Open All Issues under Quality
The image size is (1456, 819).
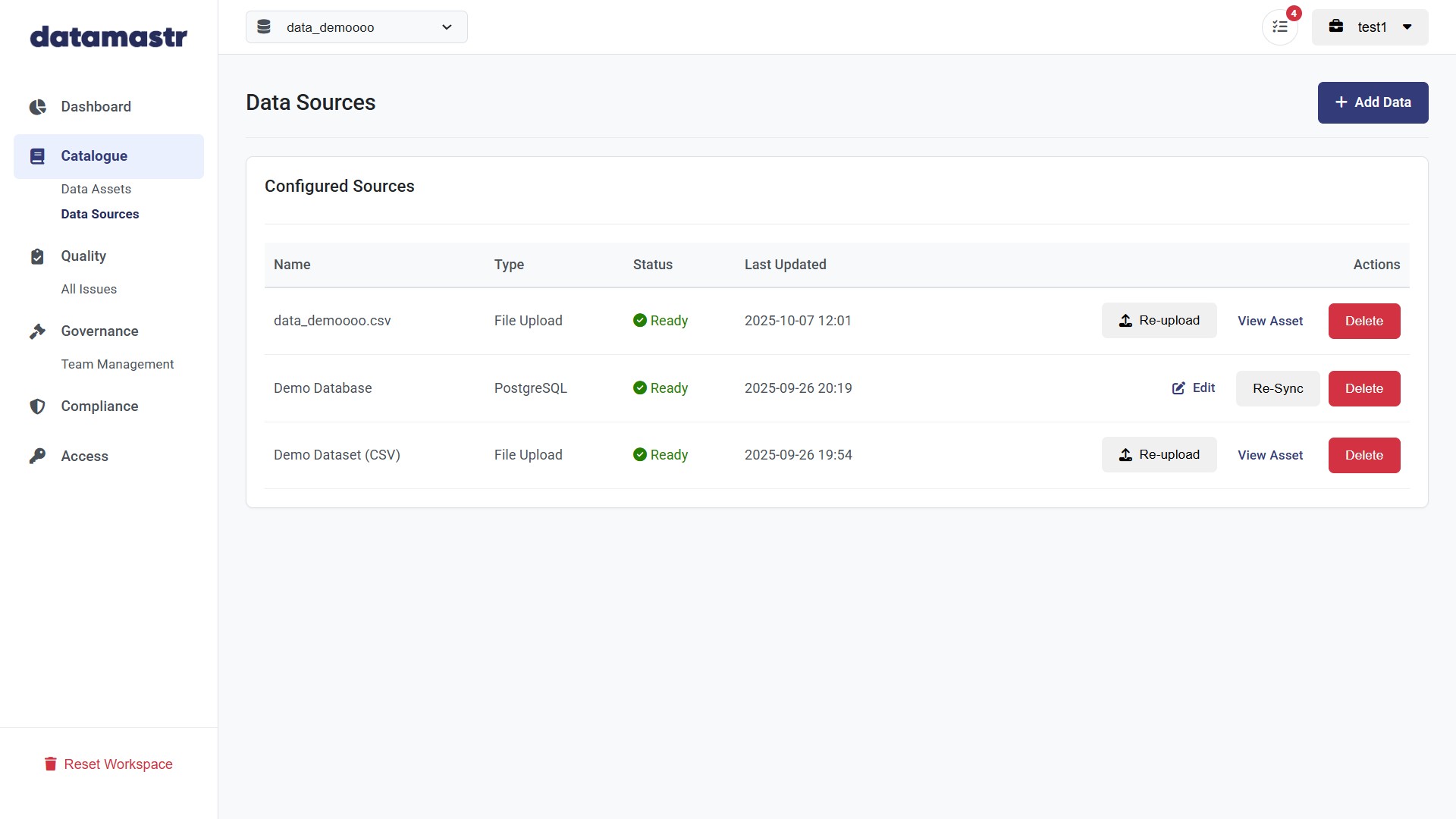[89, 289]
